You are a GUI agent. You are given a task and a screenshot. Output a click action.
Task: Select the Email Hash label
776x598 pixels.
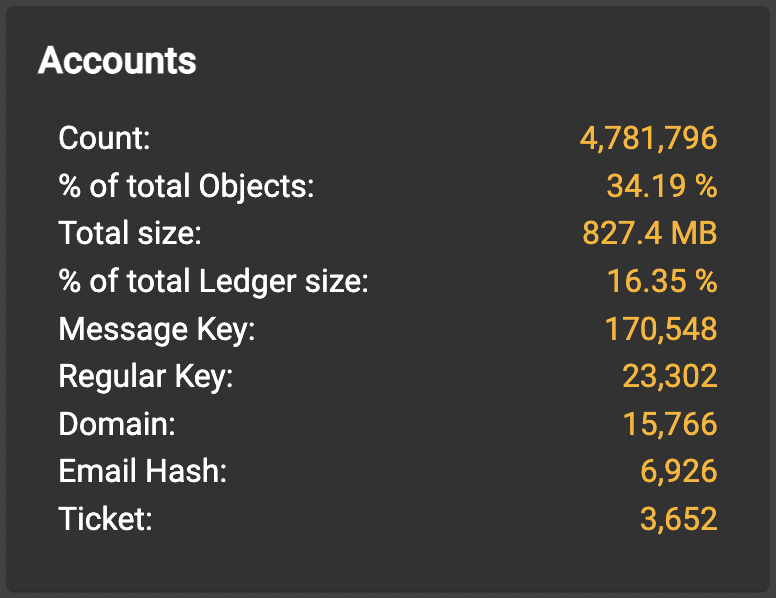(x=143, y=472)
